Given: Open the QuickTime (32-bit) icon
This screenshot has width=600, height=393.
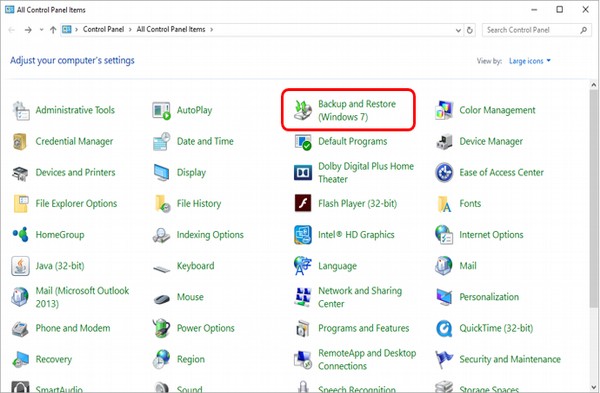Looking at the screenshot, I should click(x=444, y=328).
